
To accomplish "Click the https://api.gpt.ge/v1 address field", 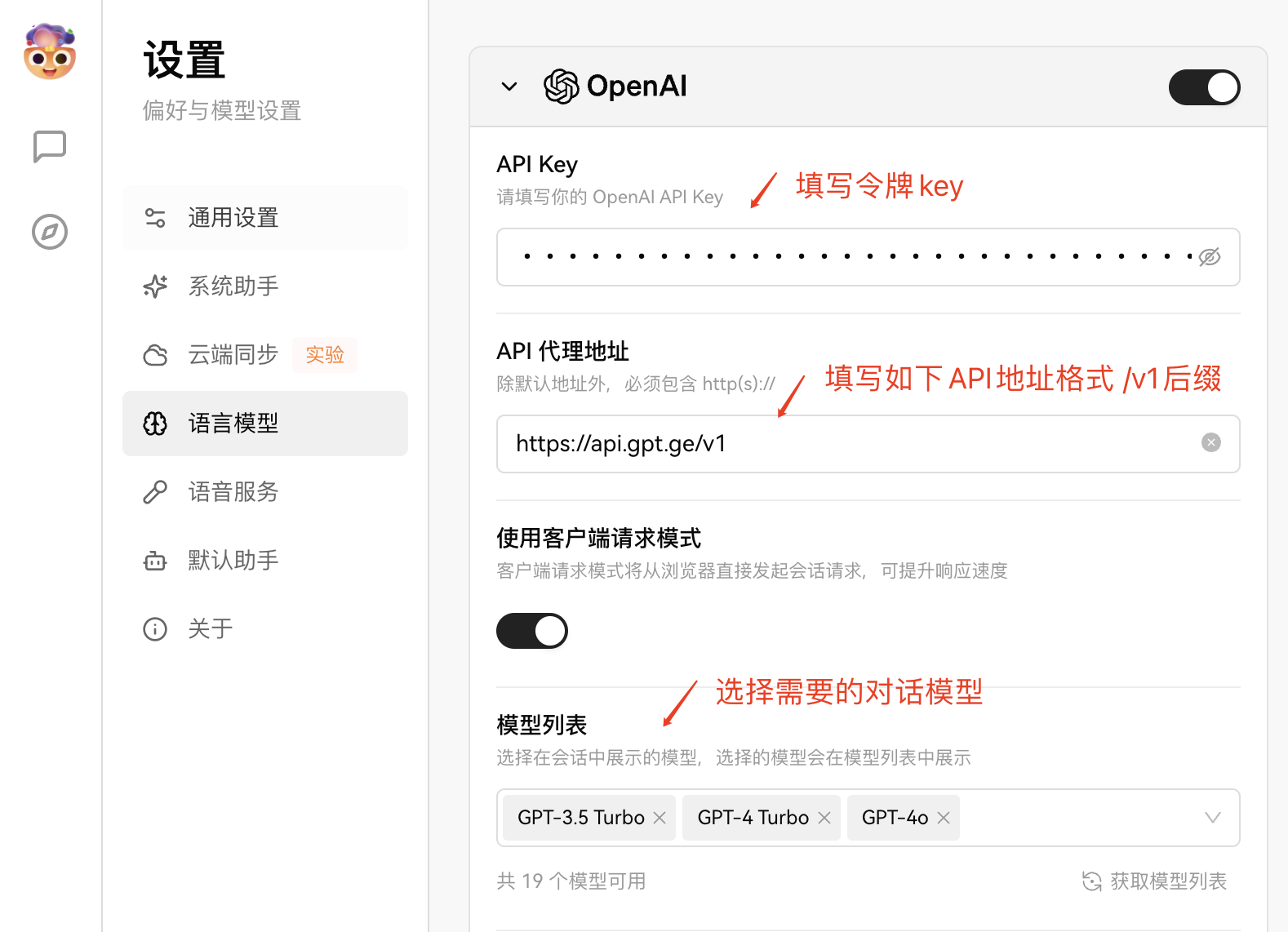I will [868, 444].
